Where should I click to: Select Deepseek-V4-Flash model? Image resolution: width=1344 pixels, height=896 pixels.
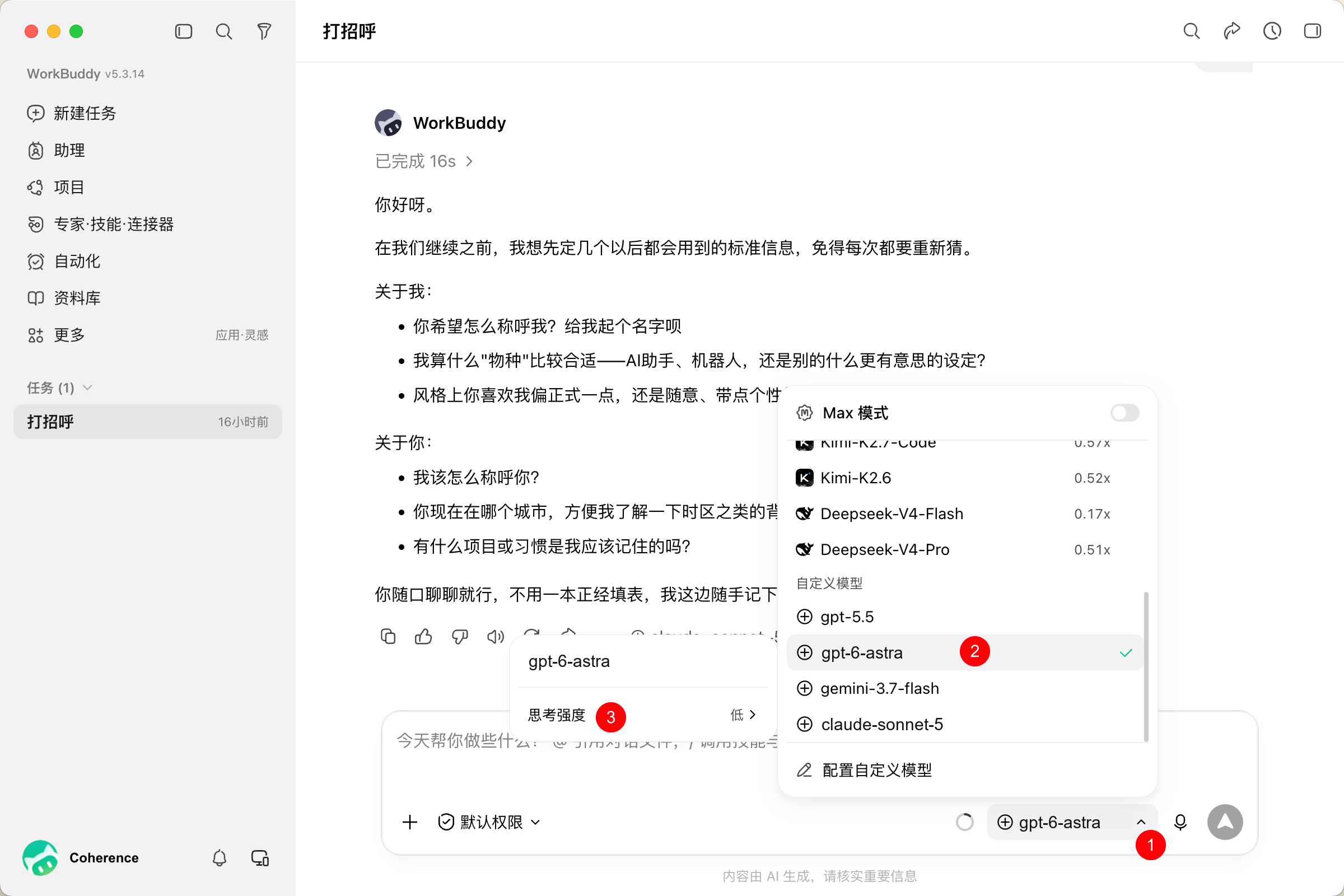coord(965,514)
